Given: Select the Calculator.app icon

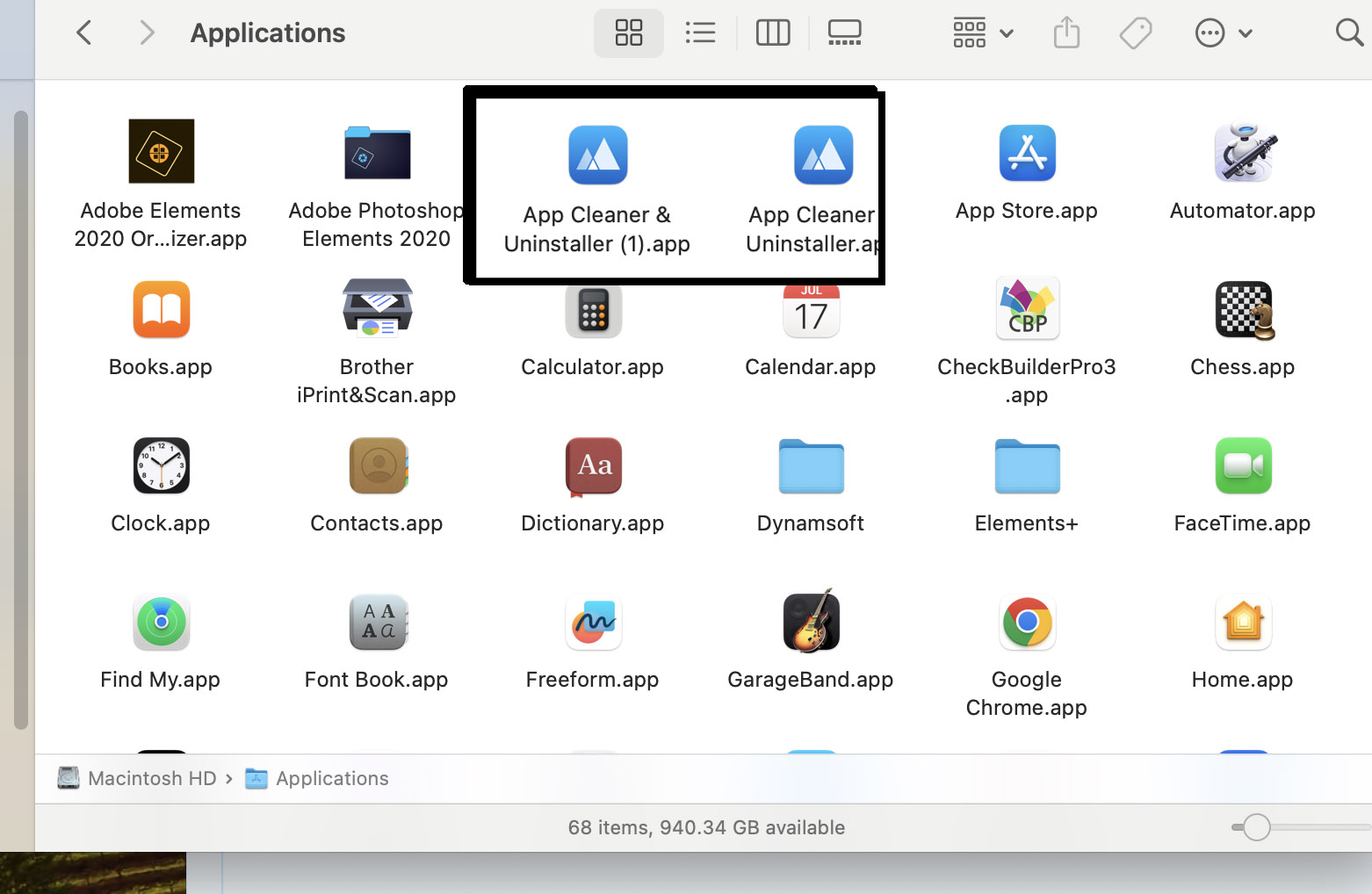Looking at the screenshot, I should tap(593, 309).
